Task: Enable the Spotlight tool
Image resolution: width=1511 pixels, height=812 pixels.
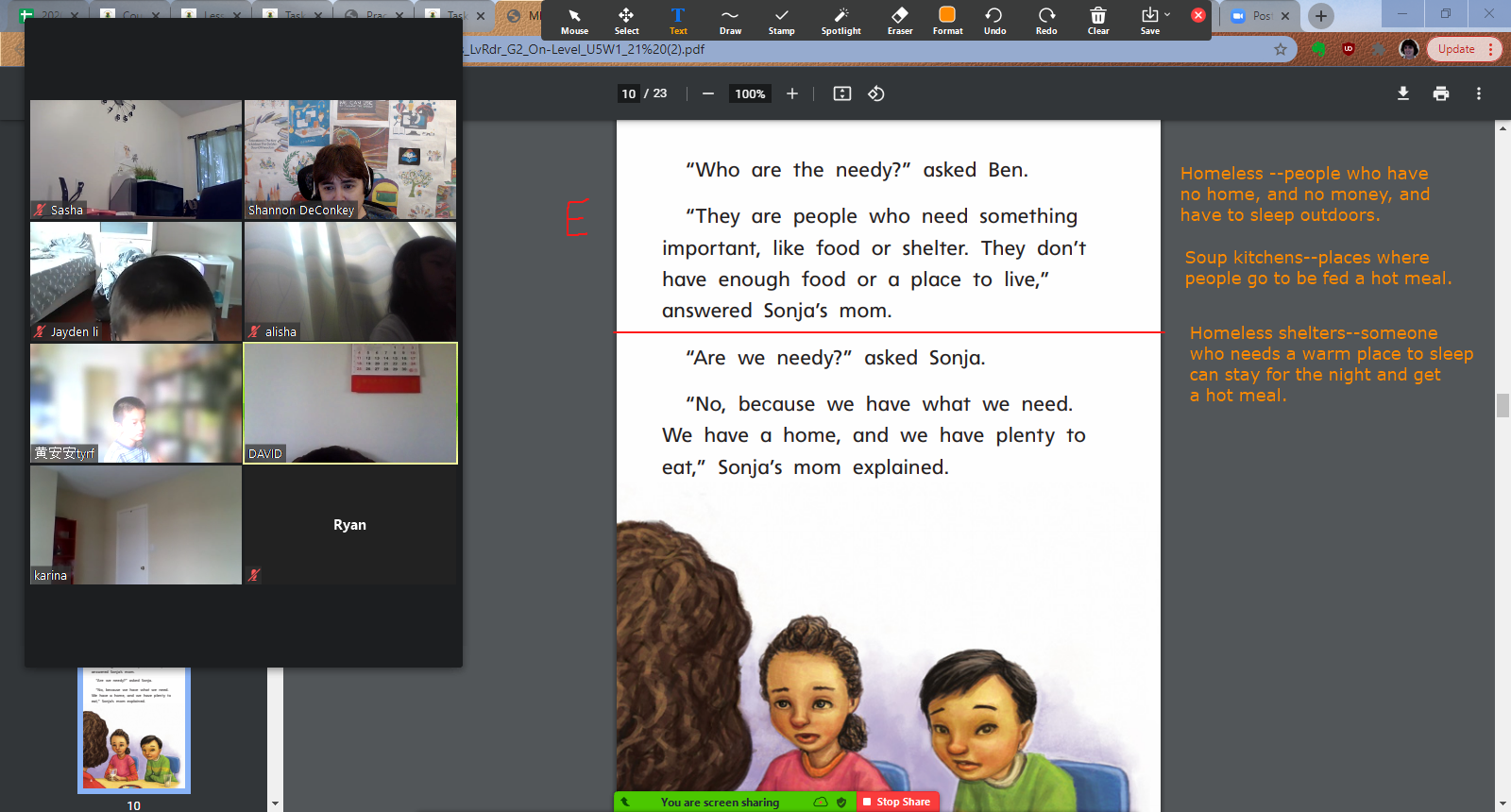Action: (840, 21)
